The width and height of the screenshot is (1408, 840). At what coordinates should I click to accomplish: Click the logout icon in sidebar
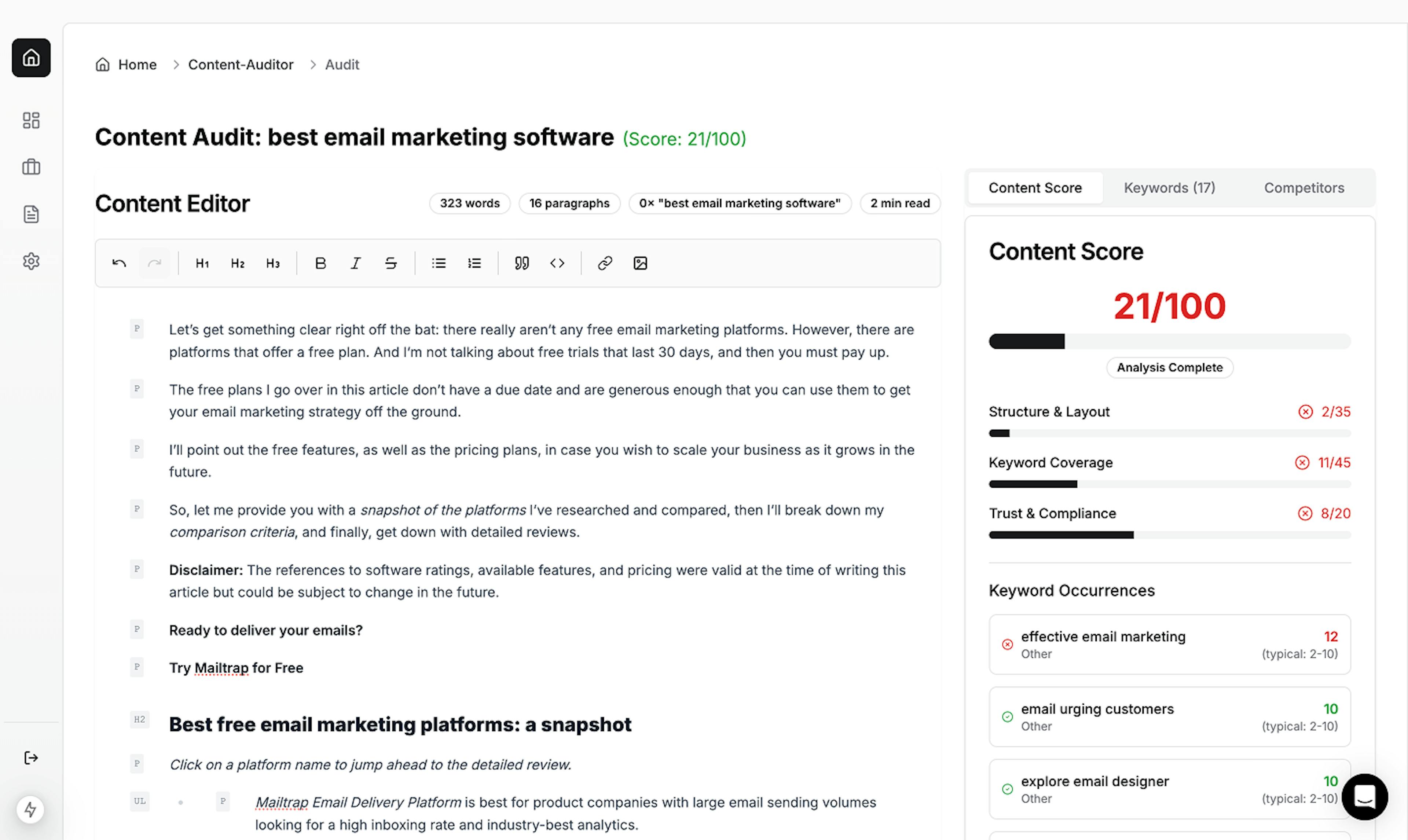pyautogui.click(x=31, y=758)
